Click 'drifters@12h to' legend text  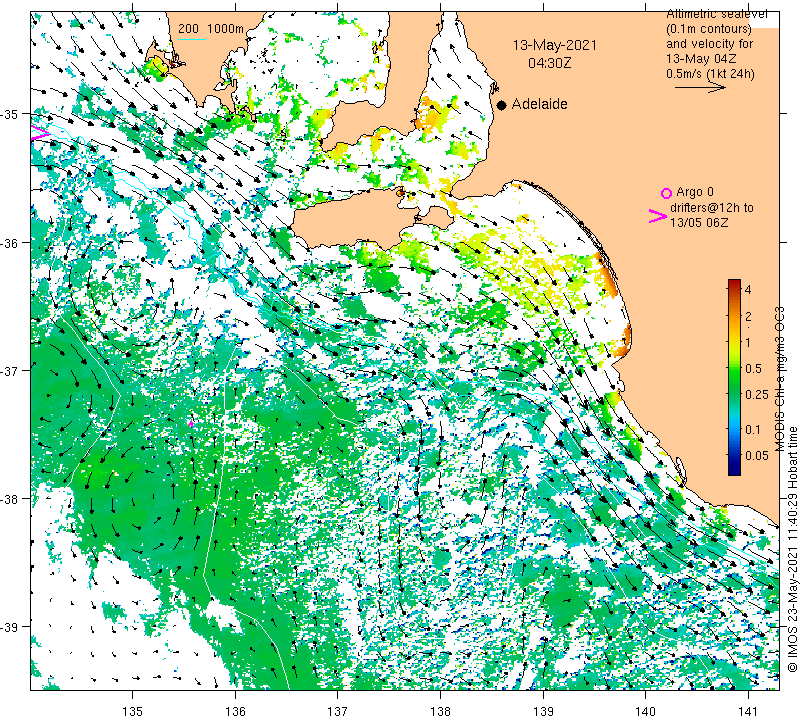[711, 208]
